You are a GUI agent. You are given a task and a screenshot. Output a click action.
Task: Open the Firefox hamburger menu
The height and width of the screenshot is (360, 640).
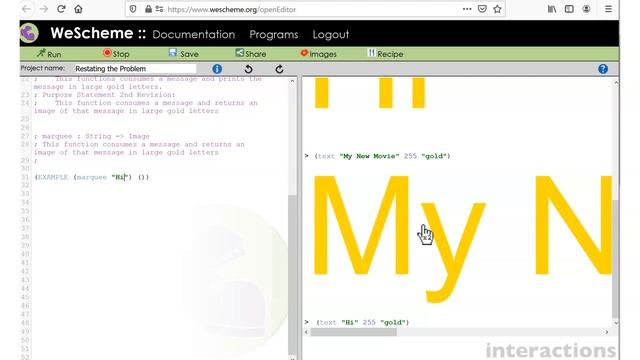click(608, 9)
